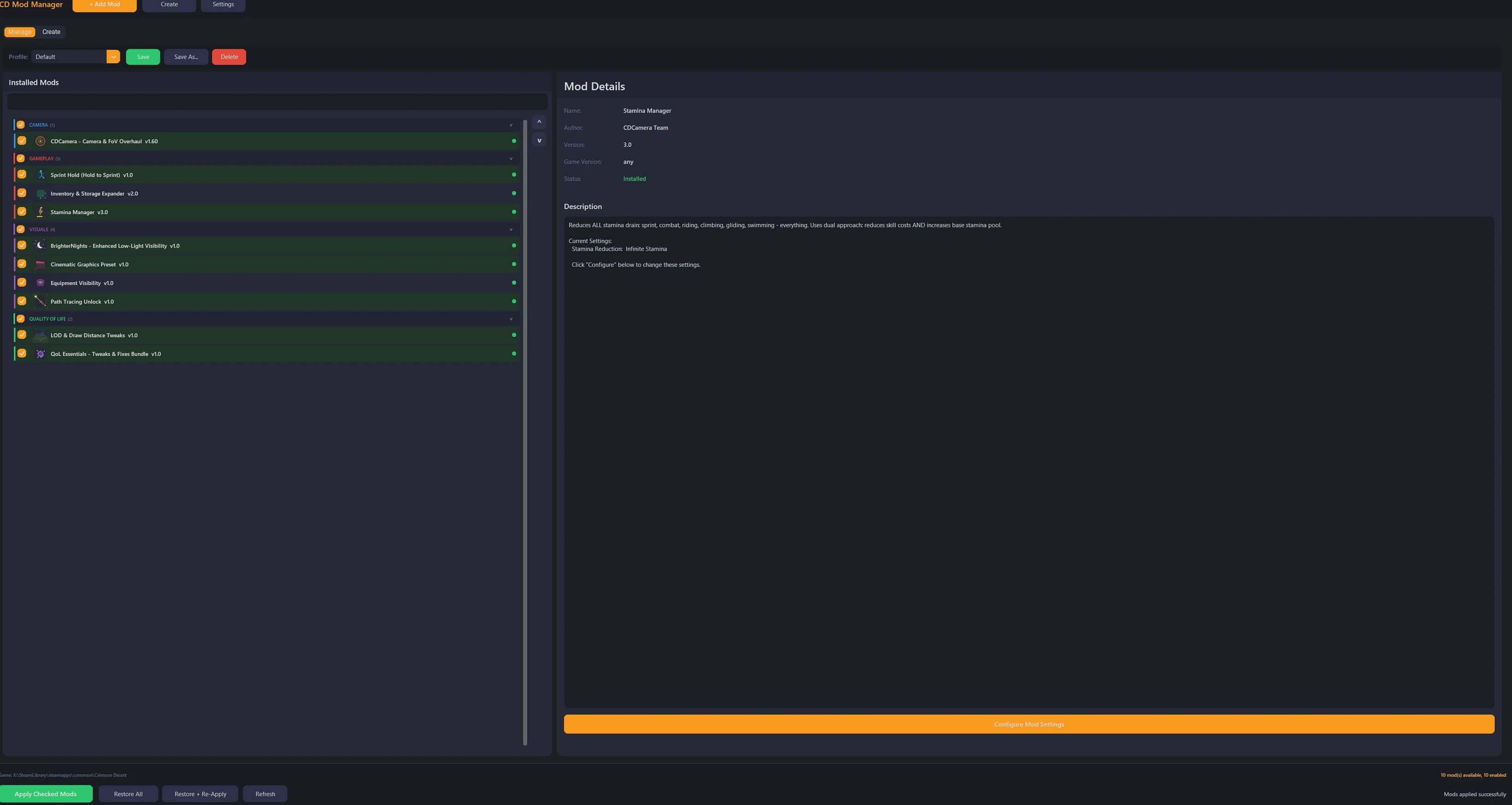Switch to the Create sub-tab
Image resolution: width=1512 pixels, height=805 pixels.
tap(51, 32)
